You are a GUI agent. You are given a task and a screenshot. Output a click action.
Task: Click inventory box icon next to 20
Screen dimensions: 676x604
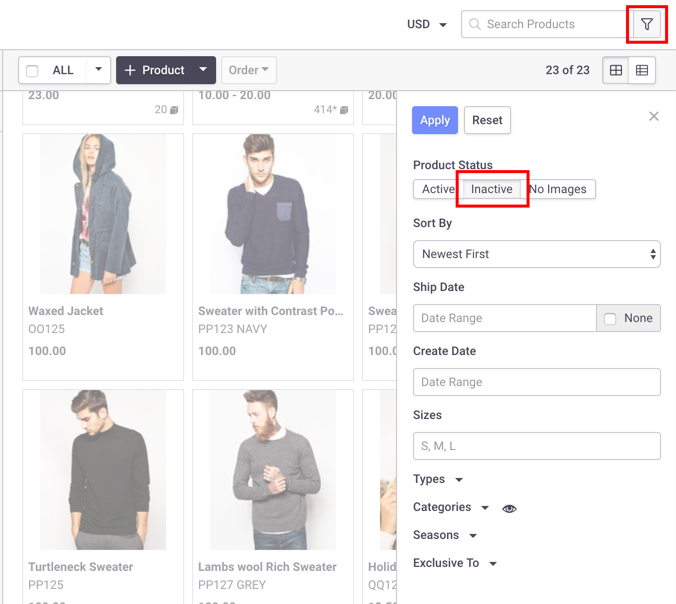point(174,110)
